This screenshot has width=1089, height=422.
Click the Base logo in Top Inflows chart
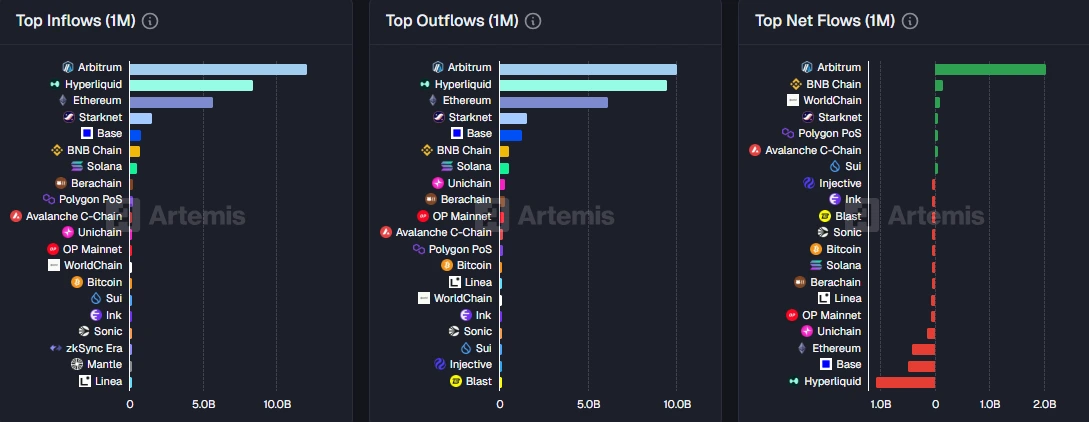pyautogui.click(x=87, y=133)
